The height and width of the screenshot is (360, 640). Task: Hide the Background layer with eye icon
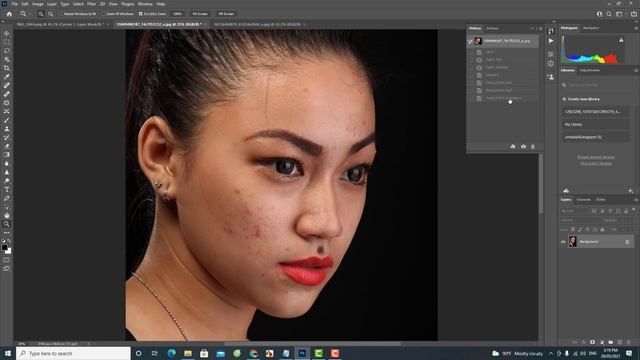[x=563, y=242]
